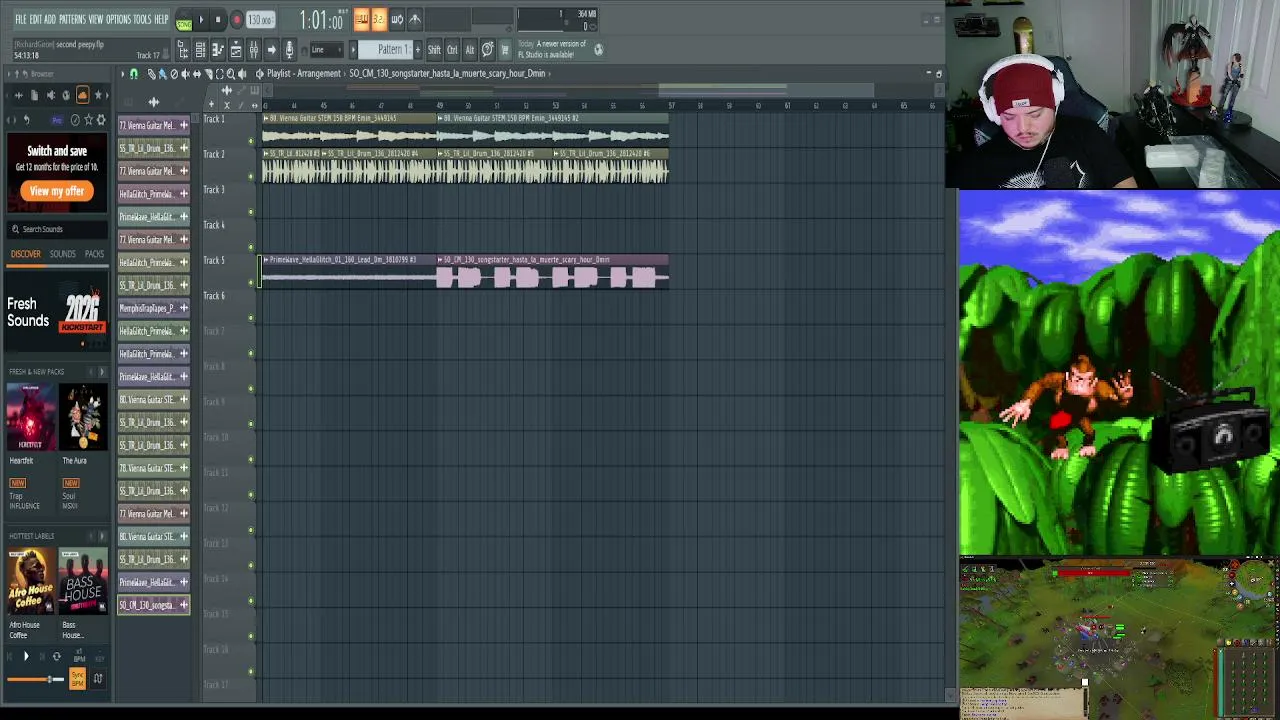Open the Channel rack icon
Screen dimensions: 1280x720
200,49
